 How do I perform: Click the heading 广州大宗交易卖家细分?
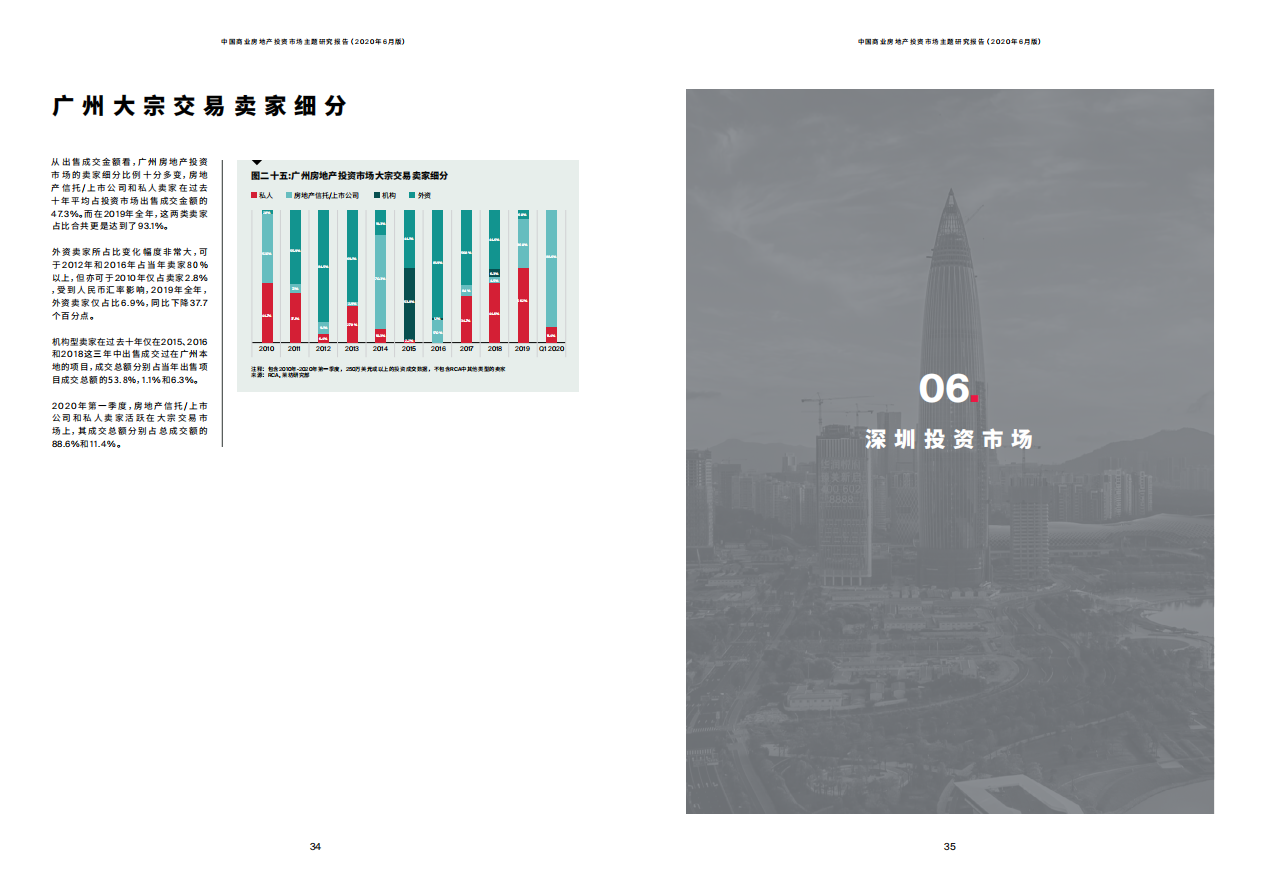click(199, 106)
